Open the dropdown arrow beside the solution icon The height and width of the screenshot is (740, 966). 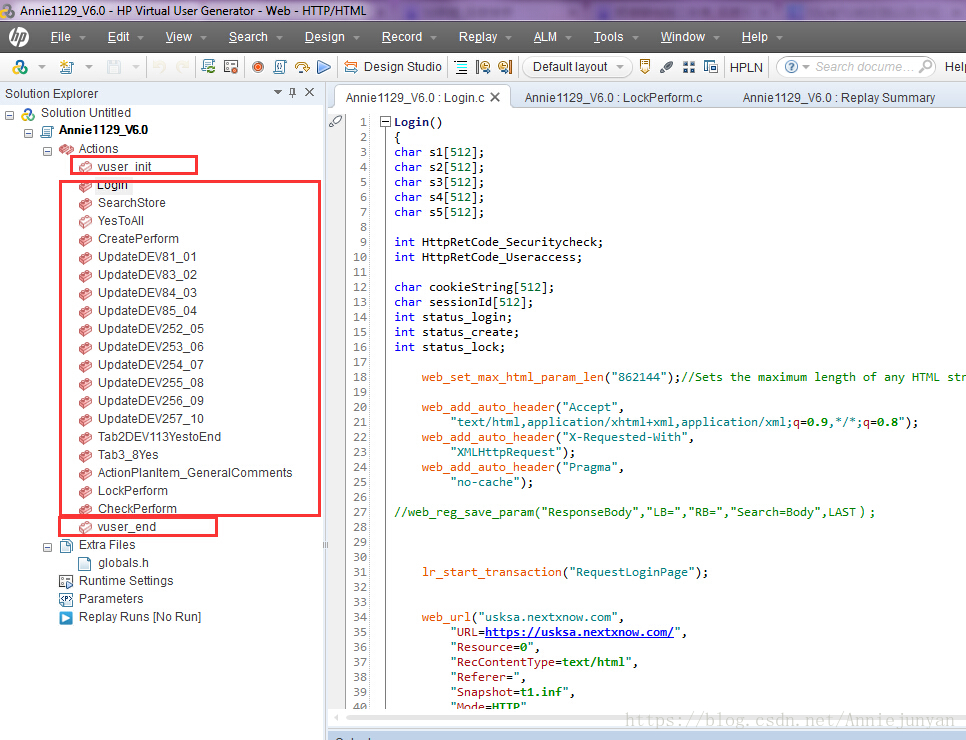tap(42, 67)
